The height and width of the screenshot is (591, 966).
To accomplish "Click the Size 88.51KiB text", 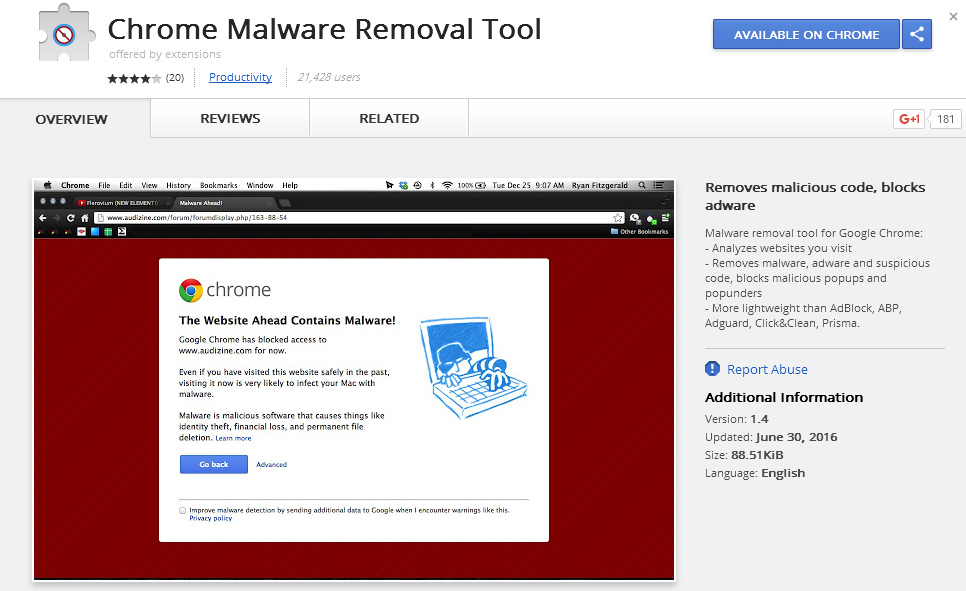I will (x=744, y=455).
